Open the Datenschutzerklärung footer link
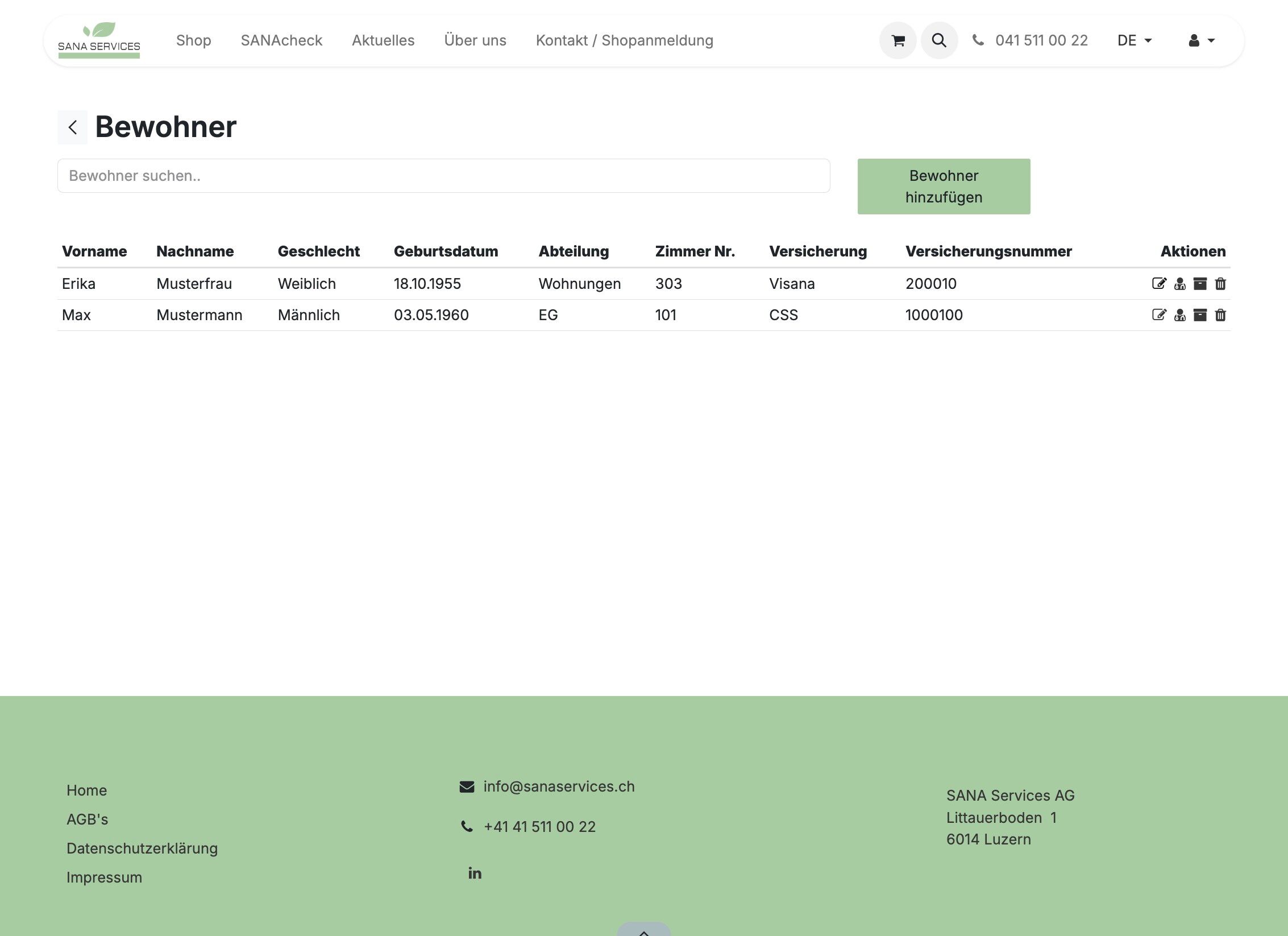This screenshot has width=1288, height=936. click(142, 848)
